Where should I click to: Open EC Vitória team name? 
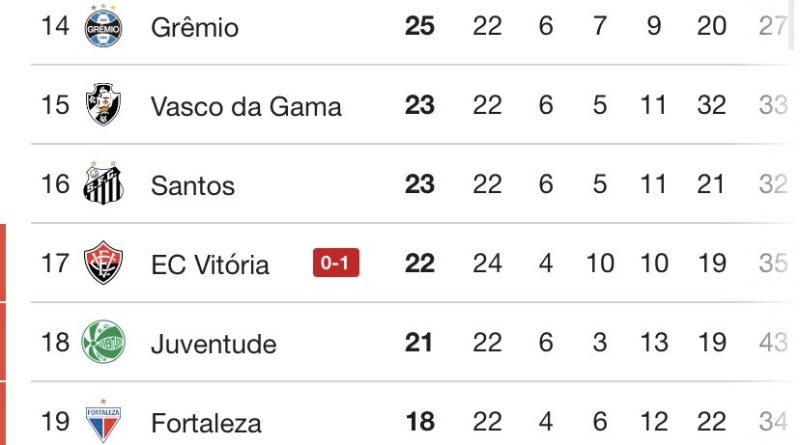click(x=210, y=265)
